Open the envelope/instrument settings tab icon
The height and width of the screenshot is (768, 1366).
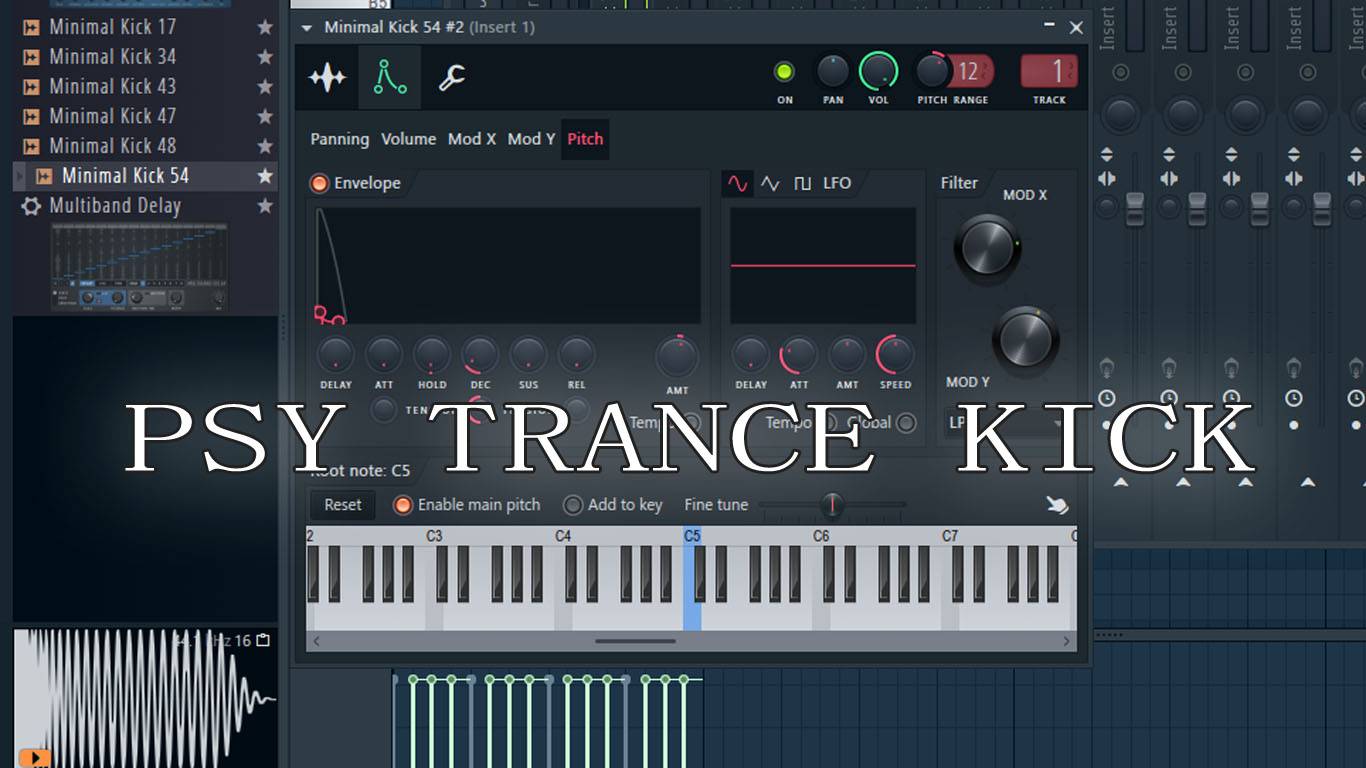click(x=390, y=77)
